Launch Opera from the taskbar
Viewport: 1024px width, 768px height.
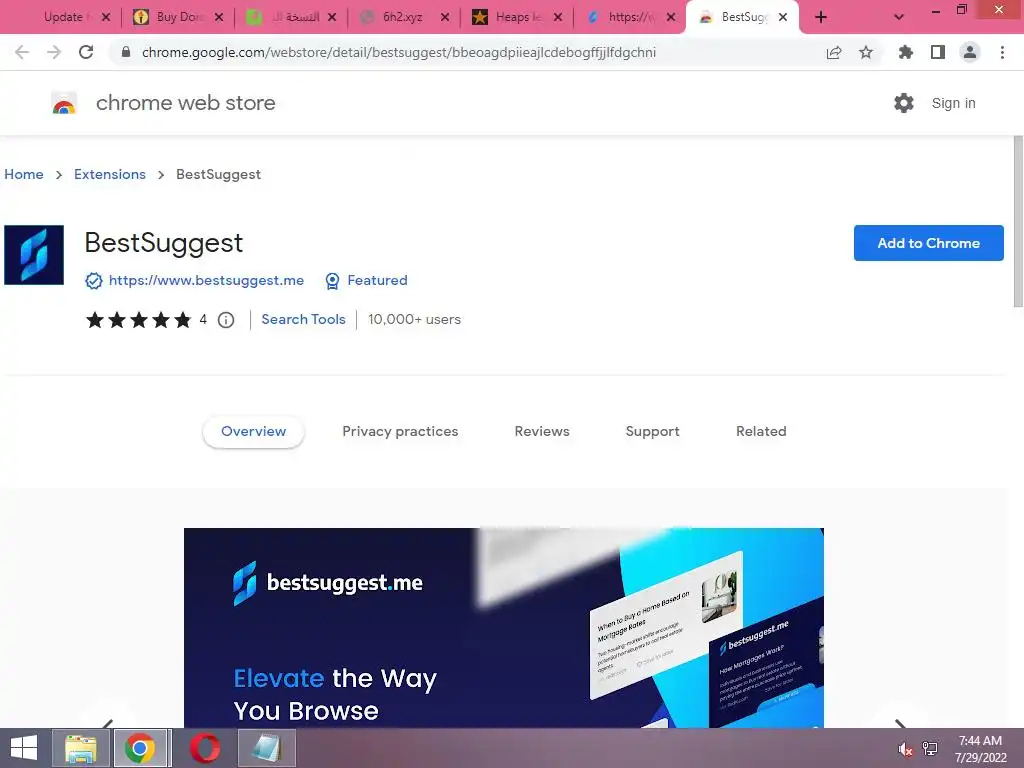point(204,748)
